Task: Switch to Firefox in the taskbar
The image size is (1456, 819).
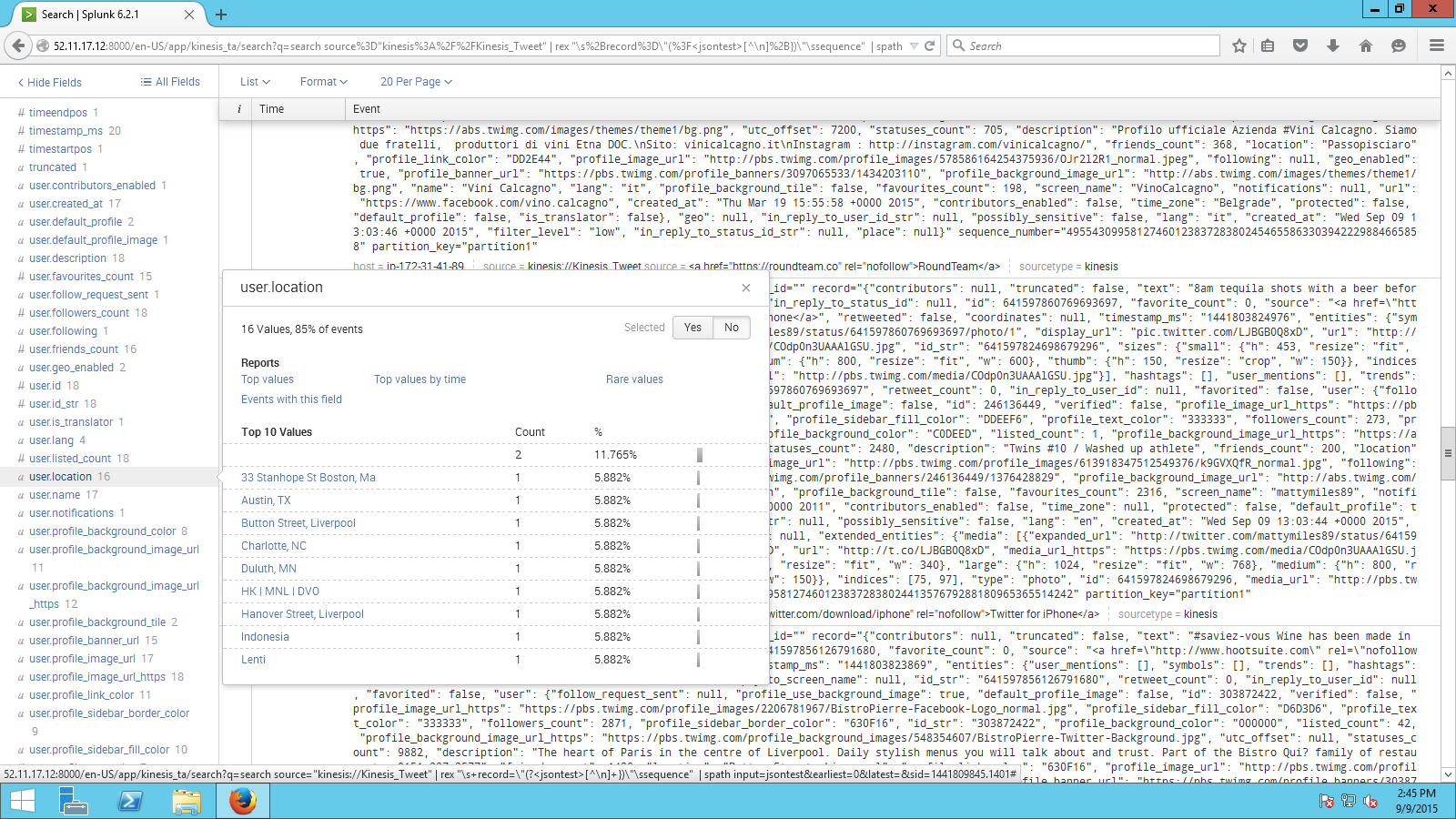Action: tap(242, 801)
